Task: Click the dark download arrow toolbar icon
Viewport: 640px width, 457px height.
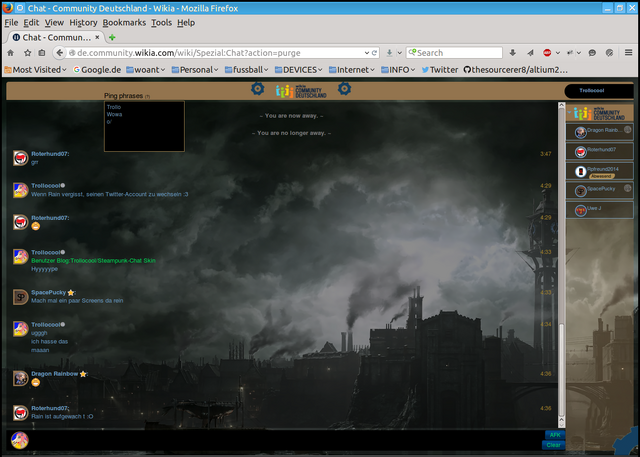Action: [513, 53]
